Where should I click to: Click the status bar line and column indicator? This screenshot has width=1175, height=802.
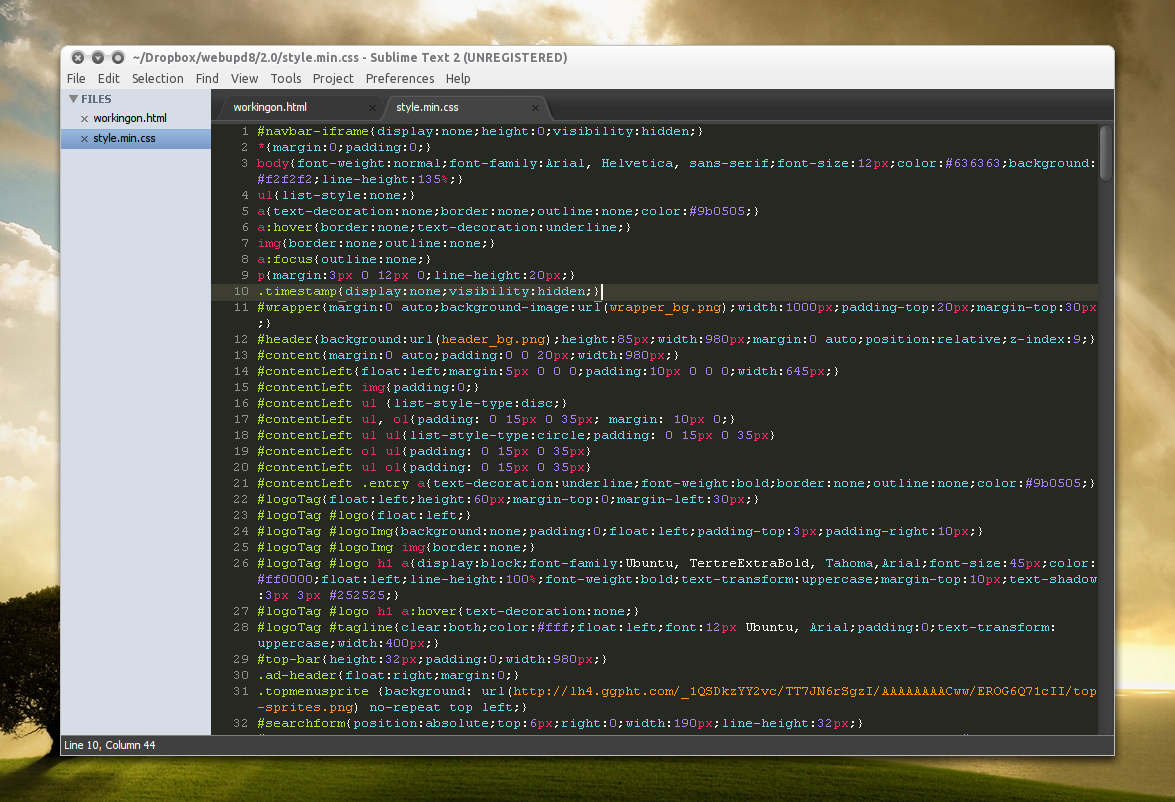point(110,745)
